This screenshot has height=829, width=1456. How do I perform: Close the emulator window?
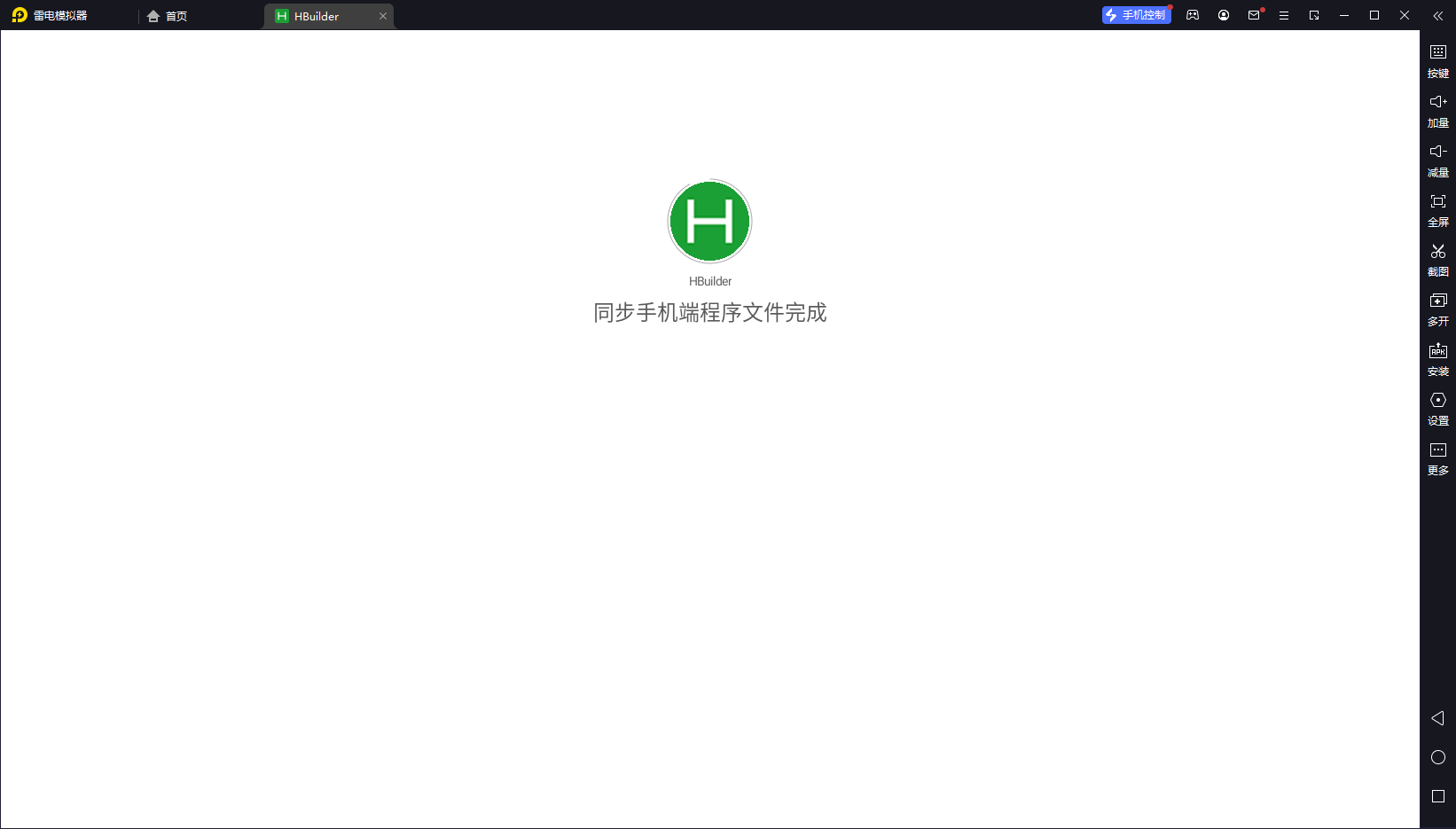pyautogui.click(x=1405, y=15)
